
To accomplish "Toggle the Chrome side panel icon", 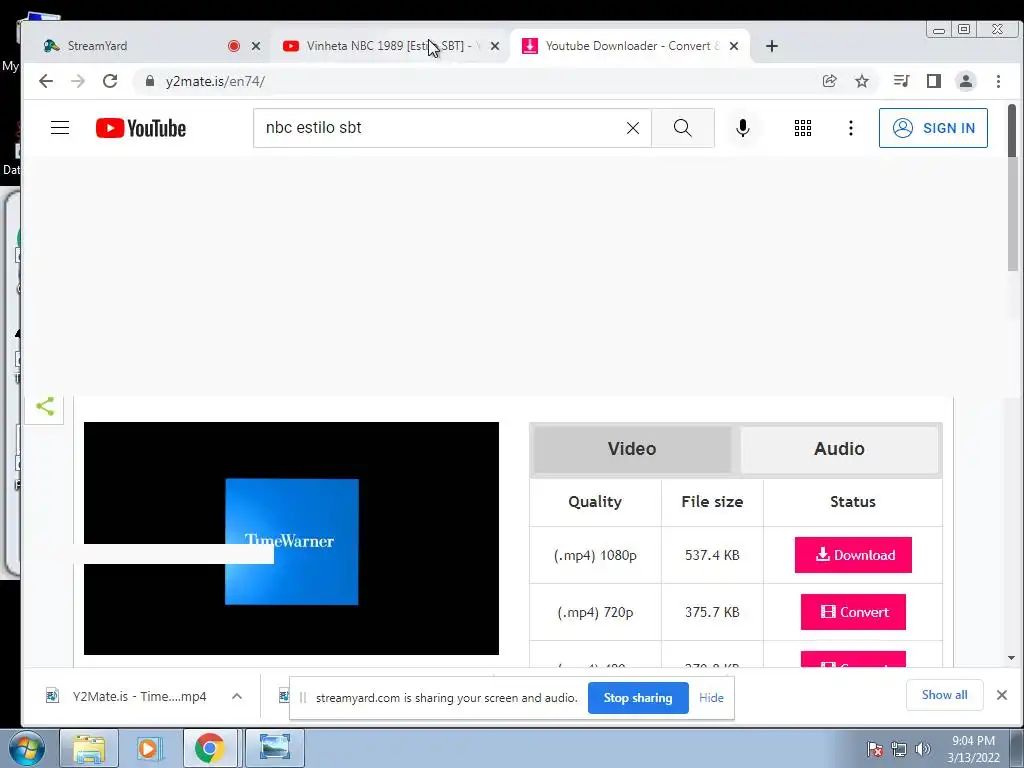I will (x=934, y=81).
